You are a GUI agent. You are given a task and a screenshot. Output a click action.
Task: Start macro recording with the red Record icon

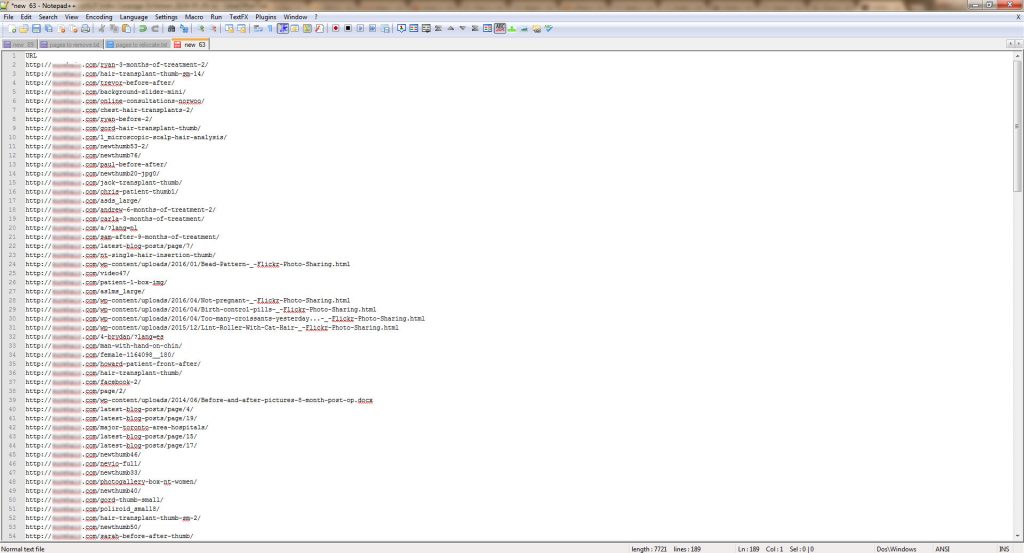[x=336, y=29]
